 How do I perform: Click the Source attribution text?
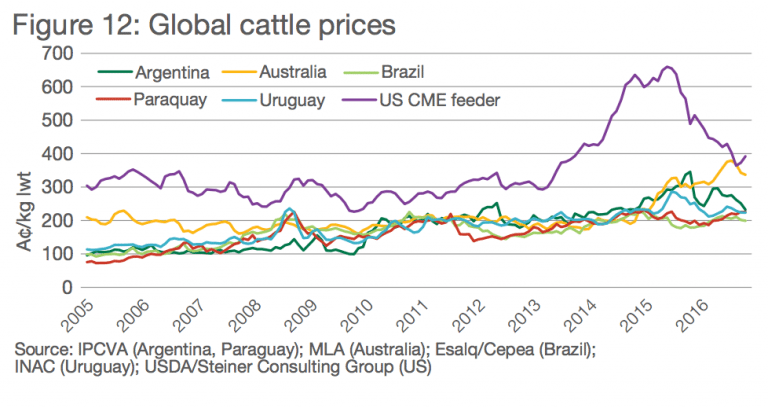click(x=305, y=359)
